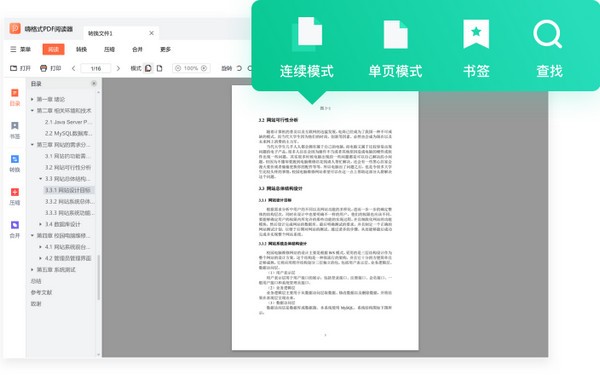Select the 3.3.2 outline entry

point(70,201)
